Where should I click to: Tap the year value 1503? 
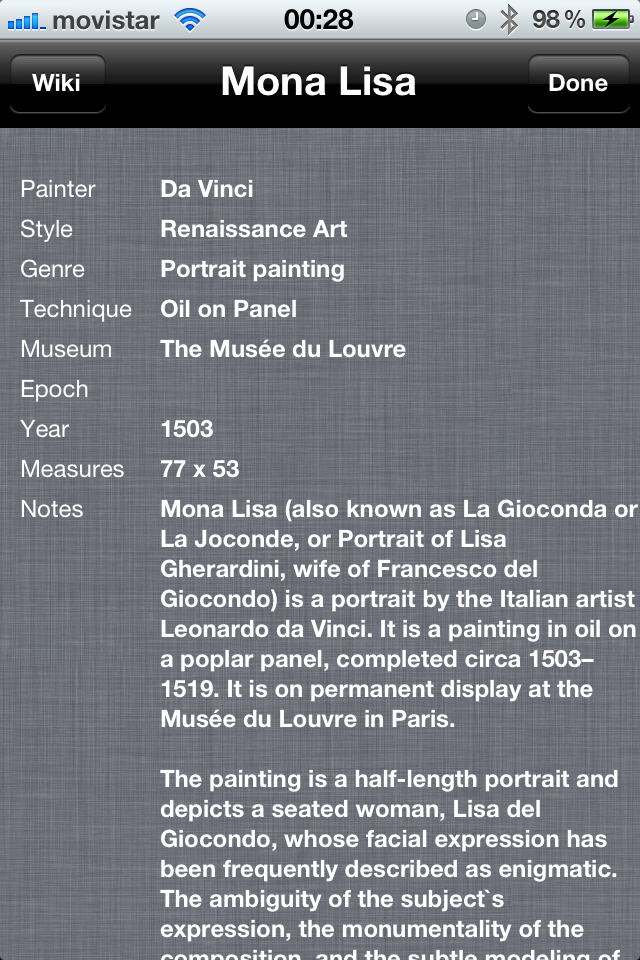pos(187,429)
